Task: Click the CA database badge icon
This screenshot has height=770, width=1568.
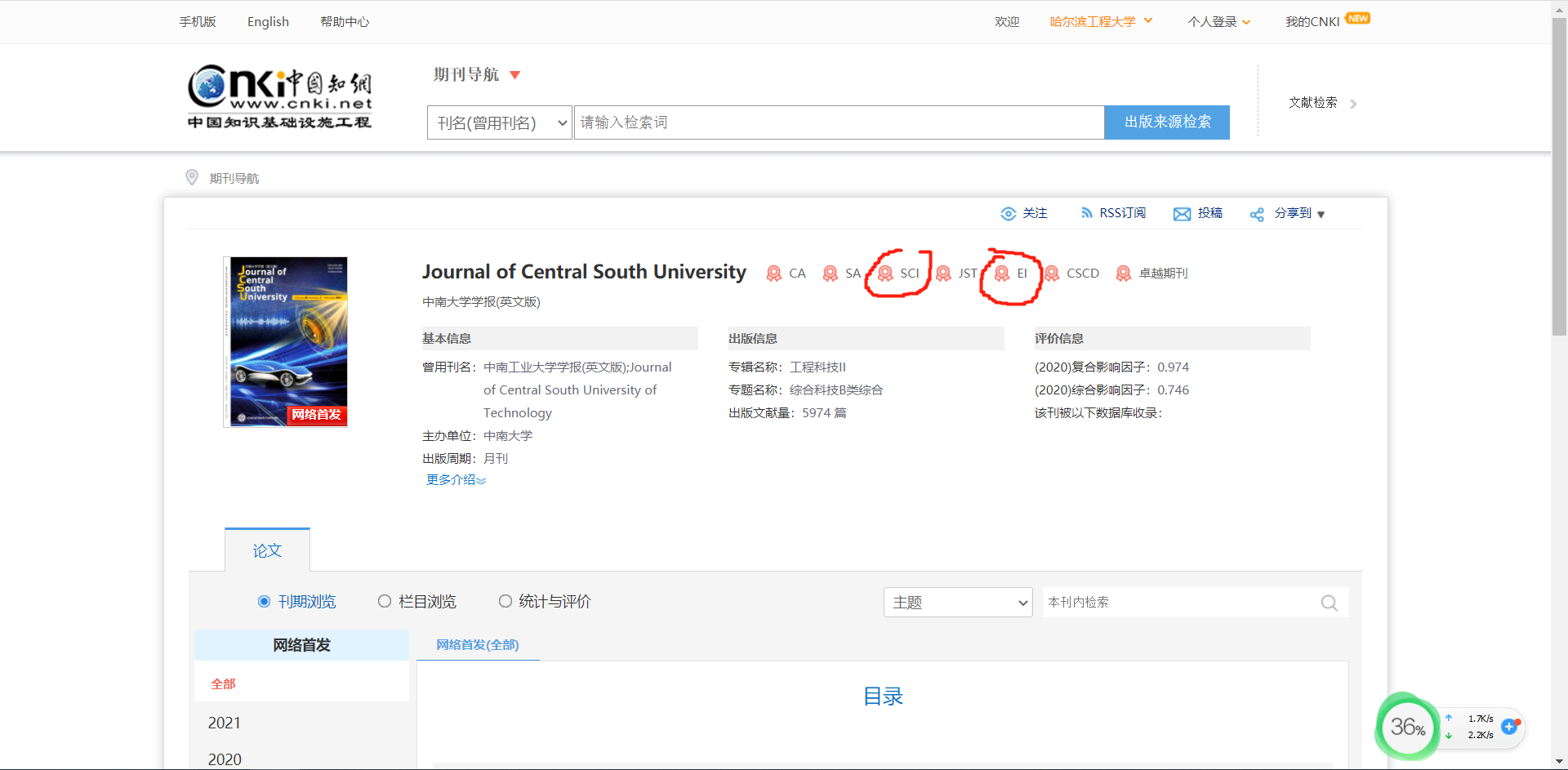Action: pyautogui.click(x=773, y=274)
